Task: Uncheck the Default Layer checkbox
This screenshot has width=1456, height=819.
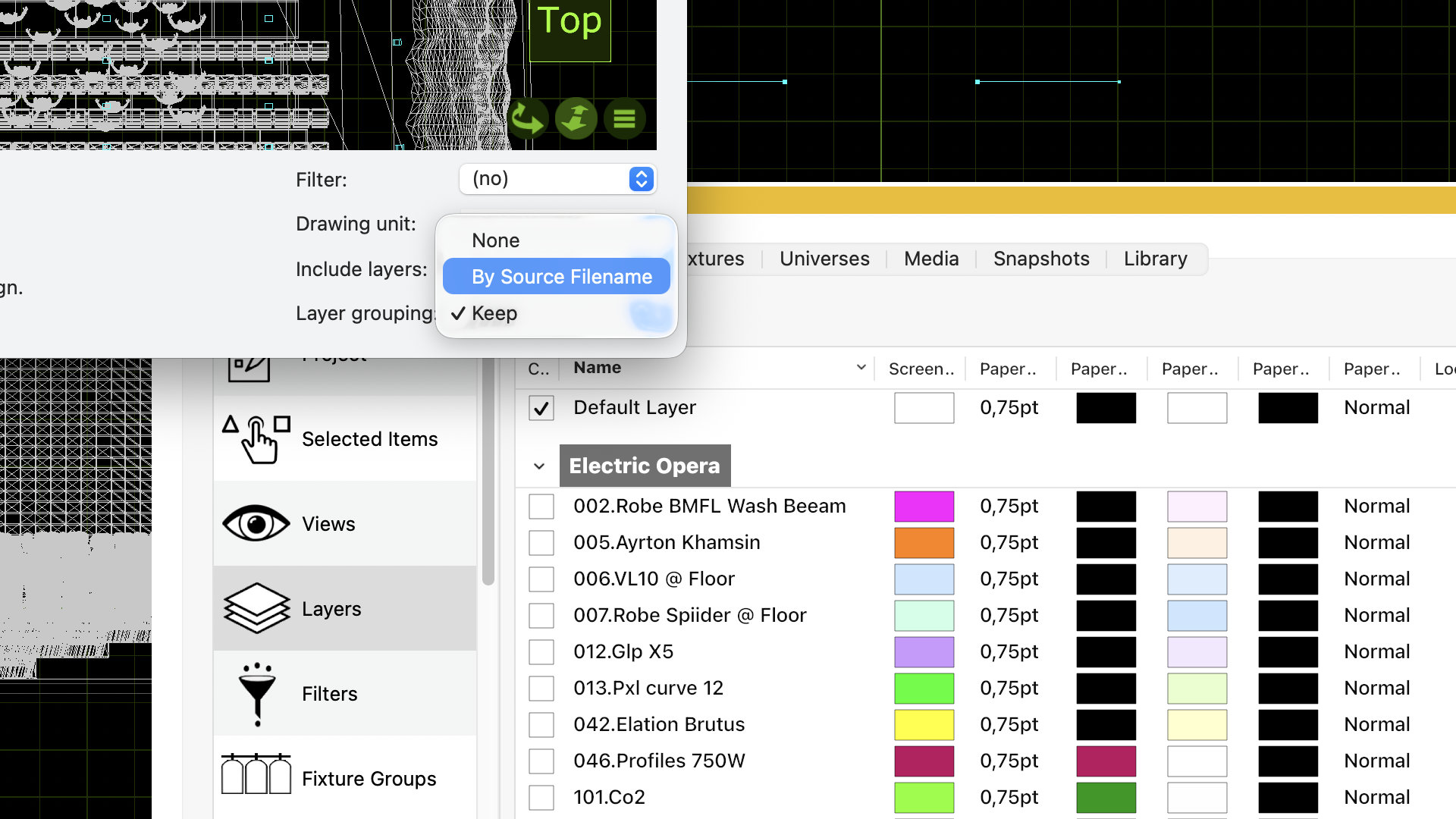Action: coord(541,408)
